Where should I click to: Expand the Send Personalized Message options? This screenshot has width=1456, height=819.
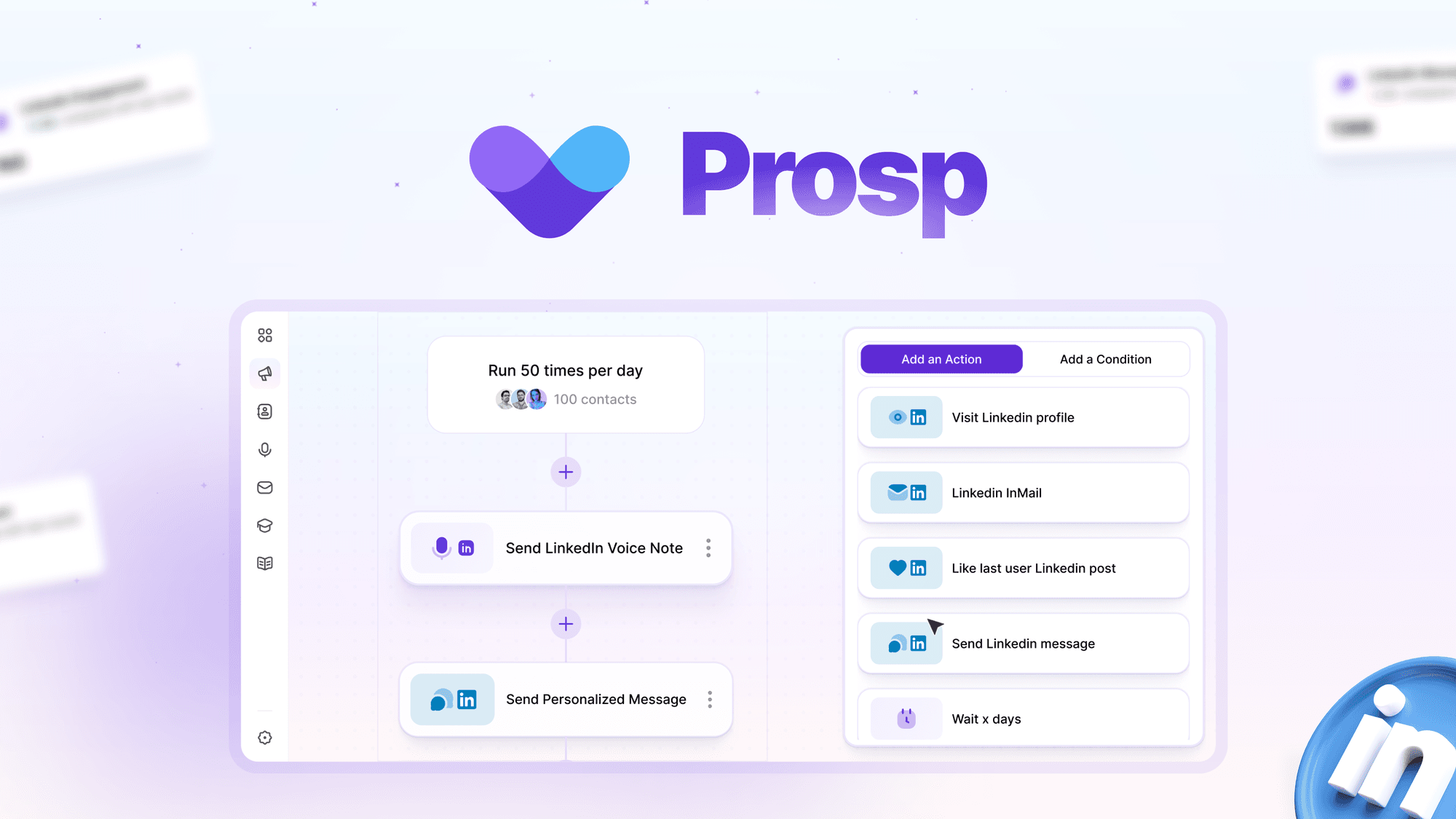(709, 699)
